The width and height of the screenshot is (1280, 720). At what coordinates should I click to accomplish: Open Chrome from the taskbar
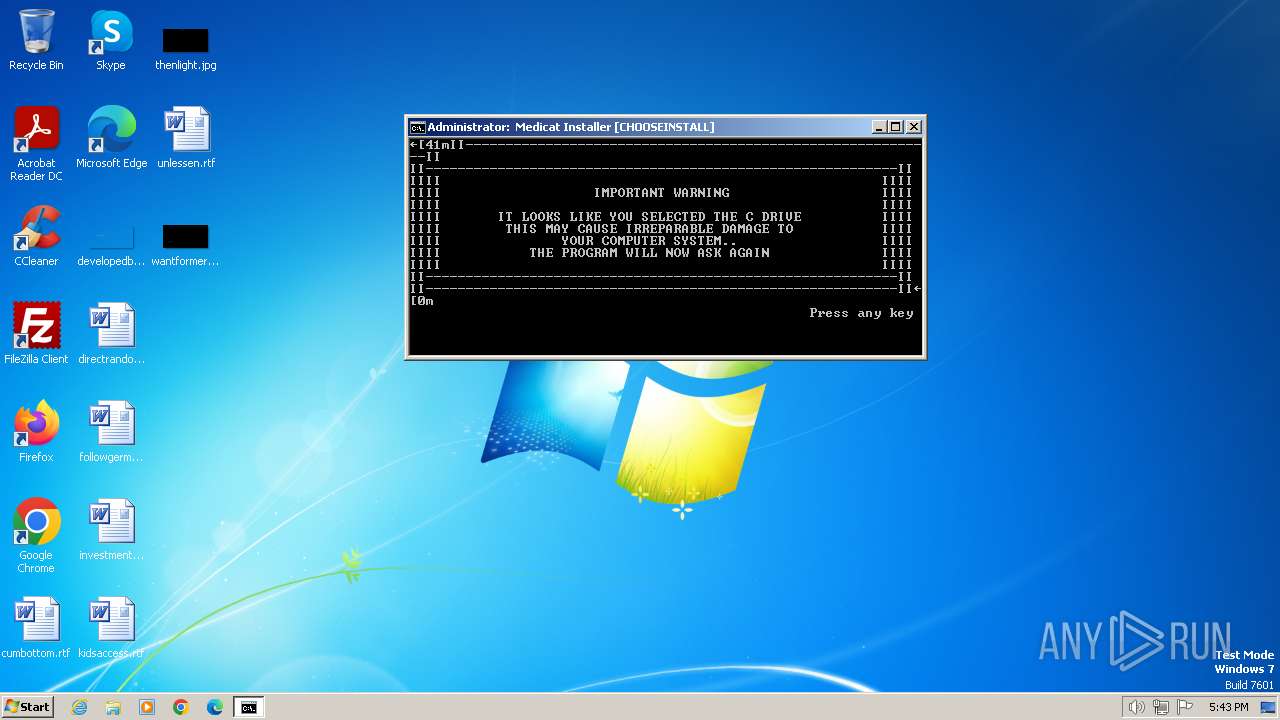181,707
